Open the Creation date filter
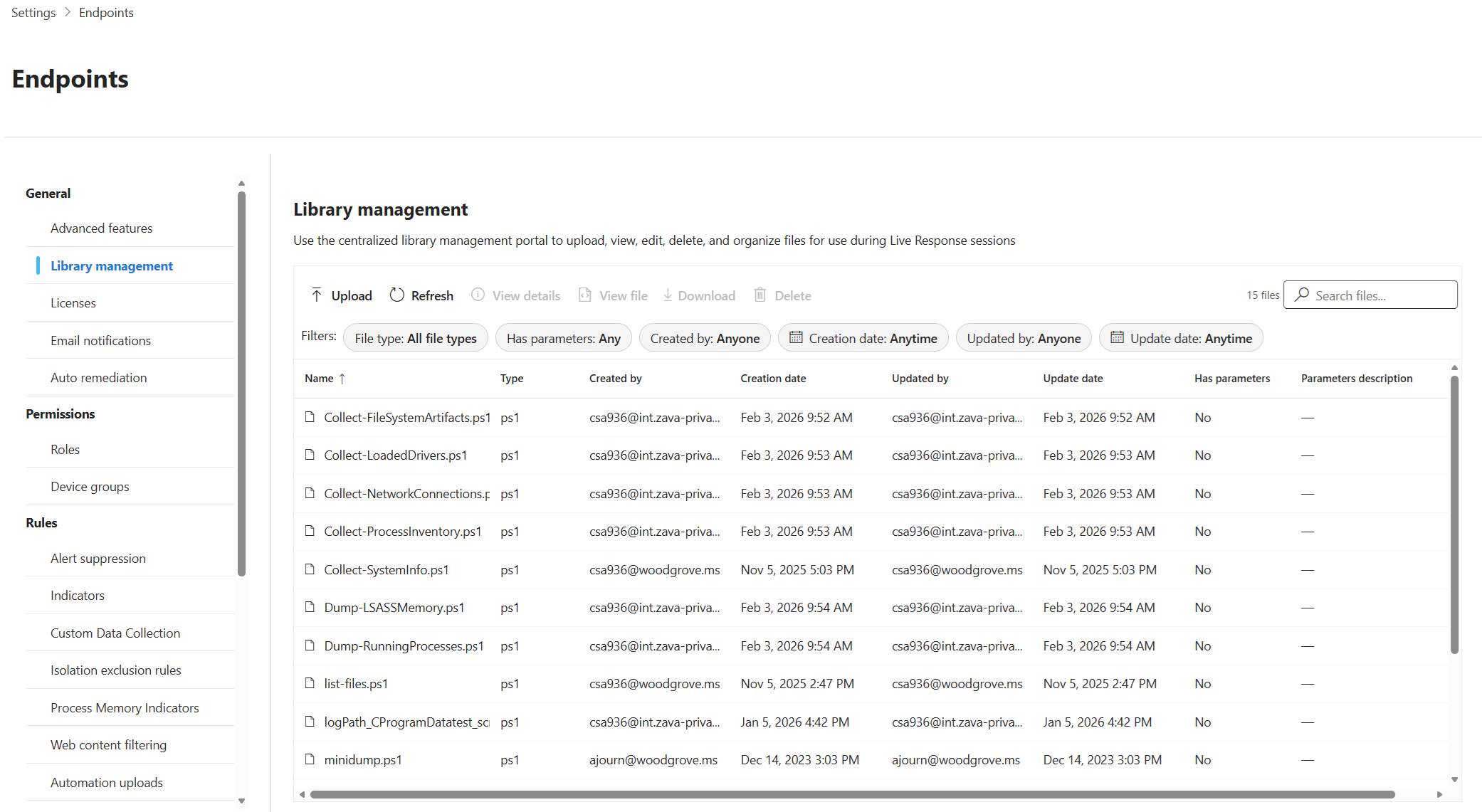 pos(863,338)
